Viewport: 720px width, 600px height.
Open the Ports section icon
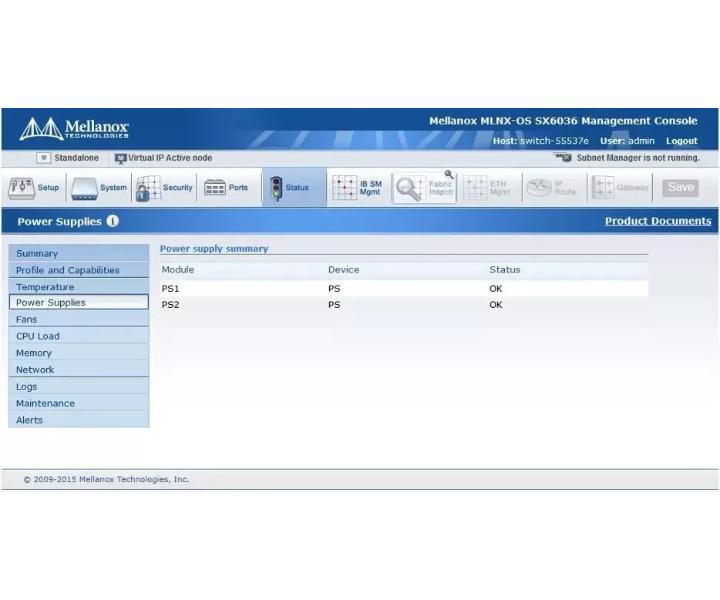point(214,188)
